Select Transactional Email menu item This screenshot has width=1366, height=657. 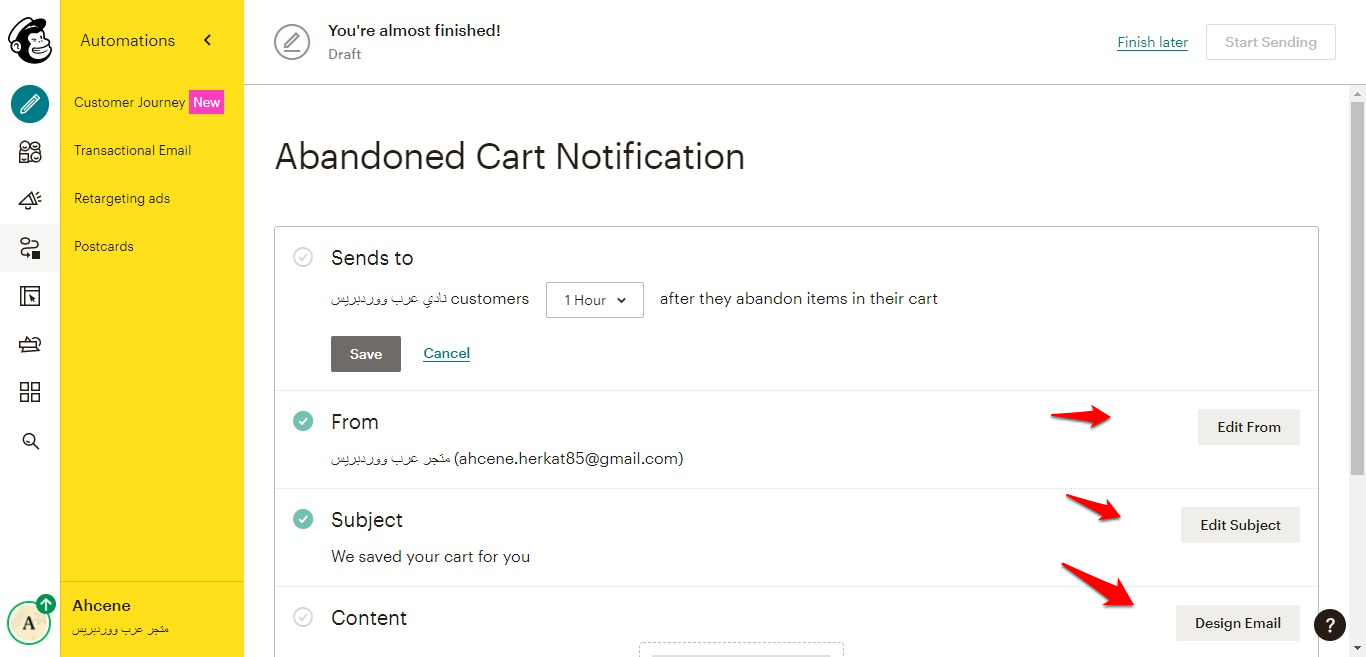click(x=132, y=150)
